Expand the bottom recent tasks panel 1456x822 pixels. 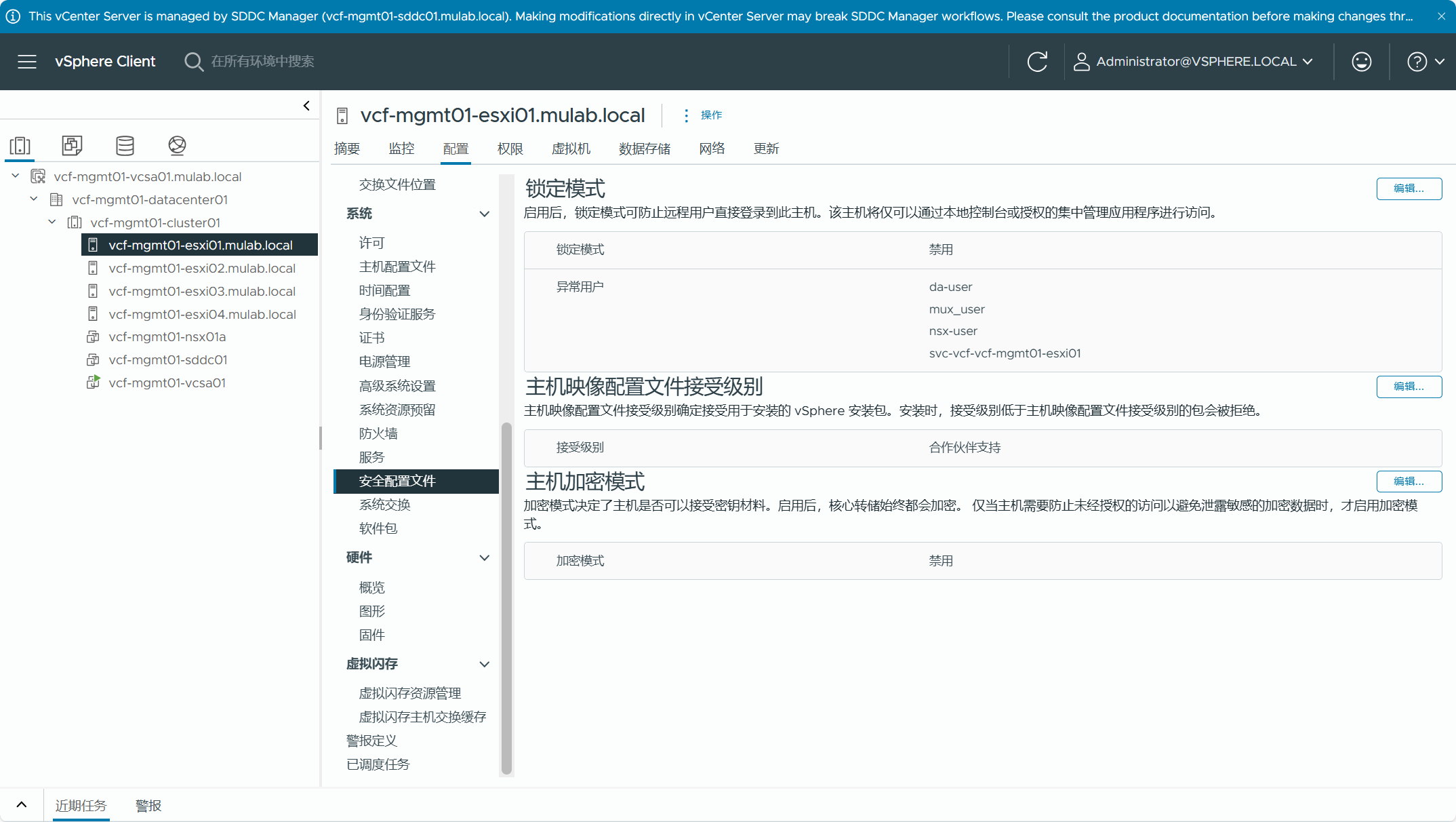click(x=22, y=805)
